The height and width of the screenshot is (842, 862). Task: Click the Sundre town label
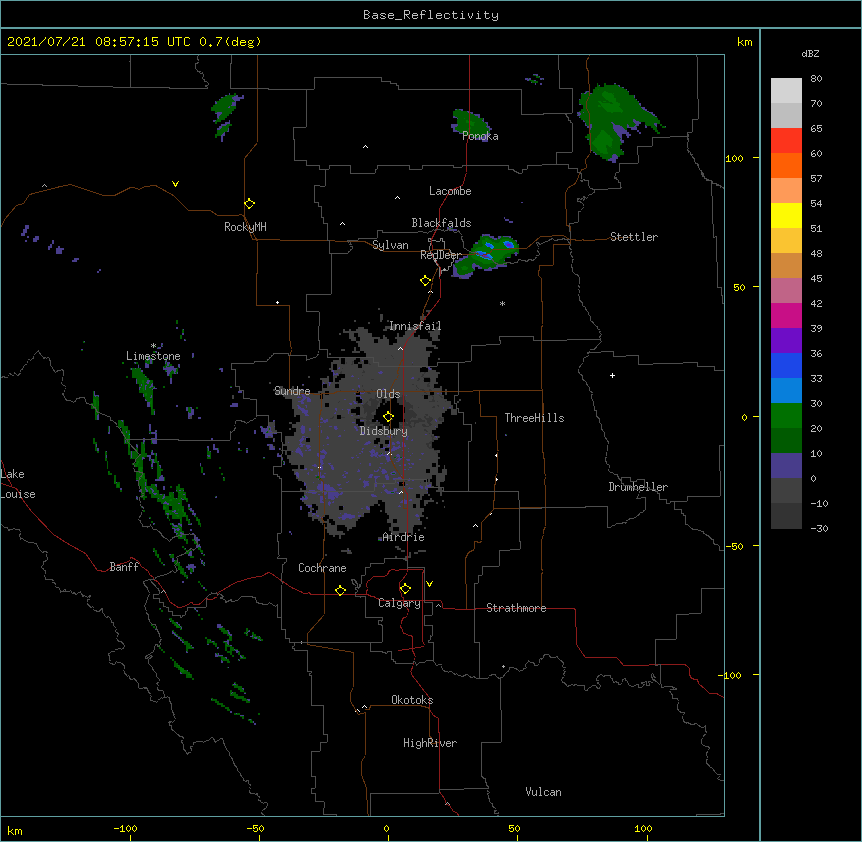[x=292, y=391]
